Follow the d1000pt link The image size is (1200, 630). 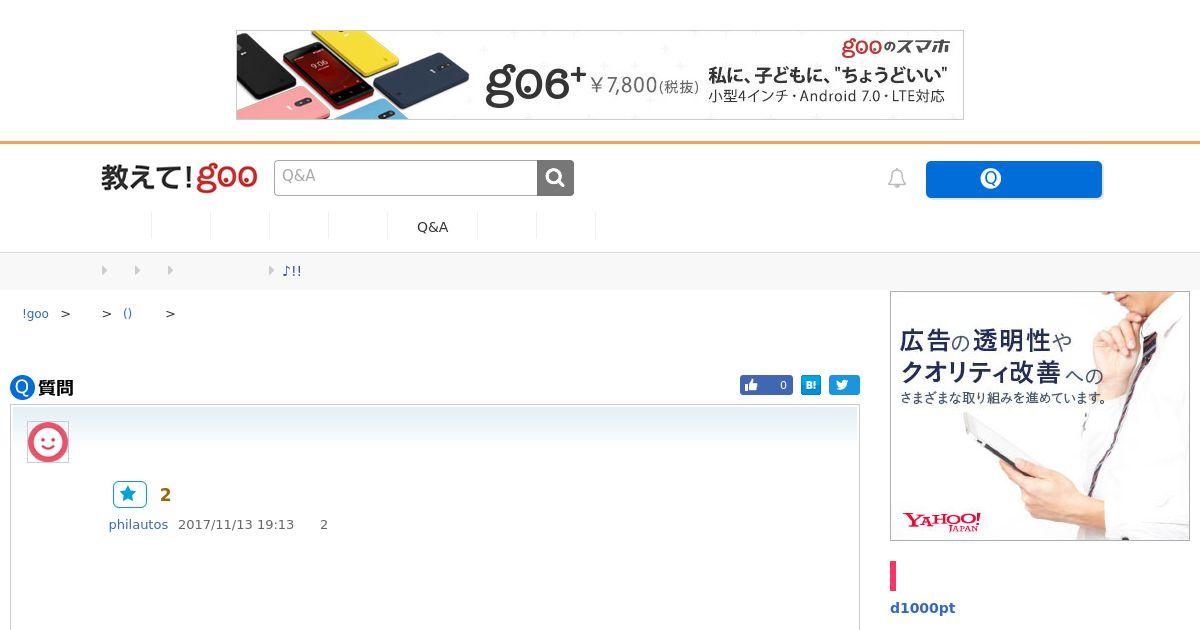[x=922, y=608]
